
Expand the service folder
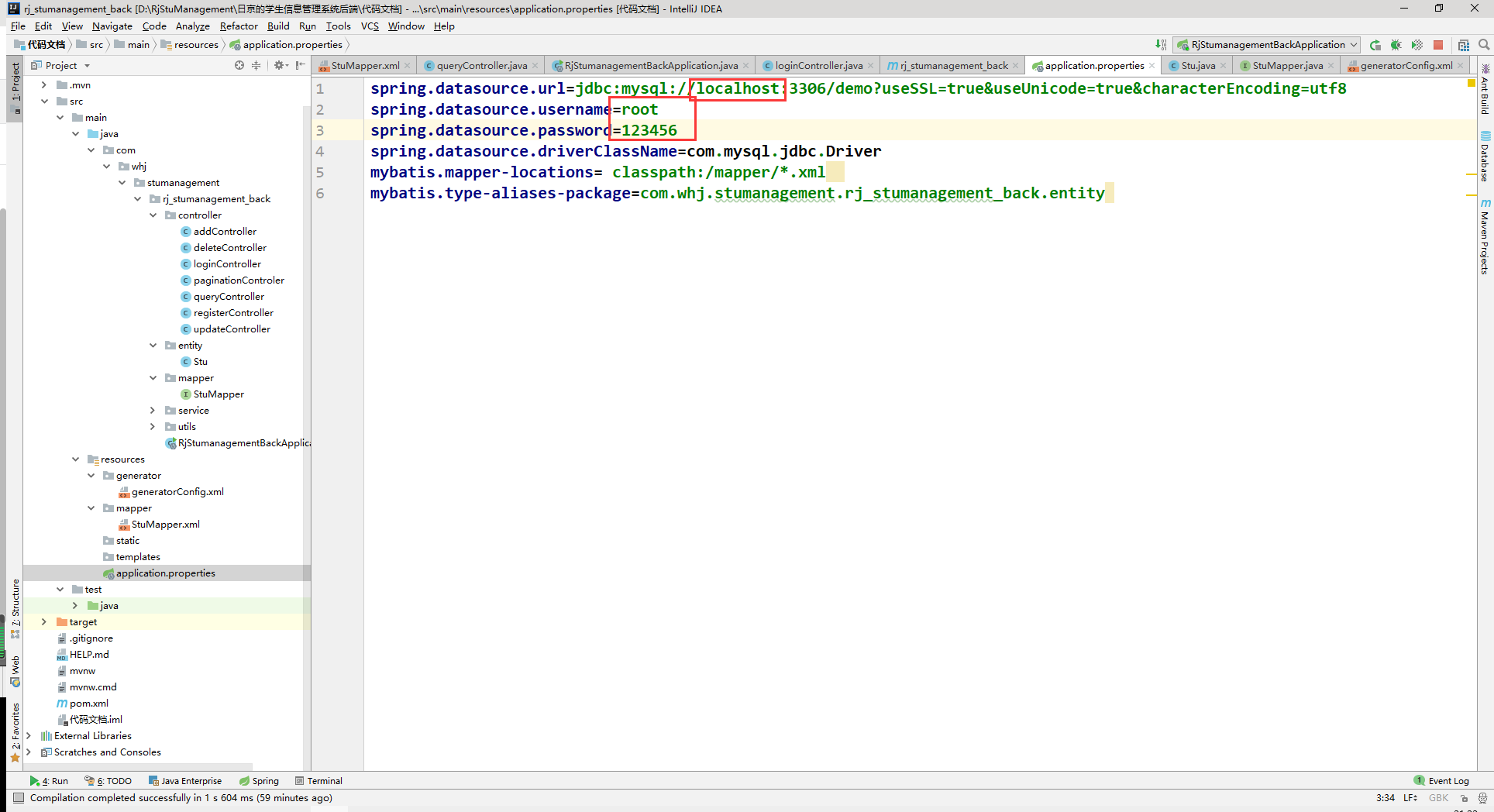pyautogui.click(x=153, y=411)
